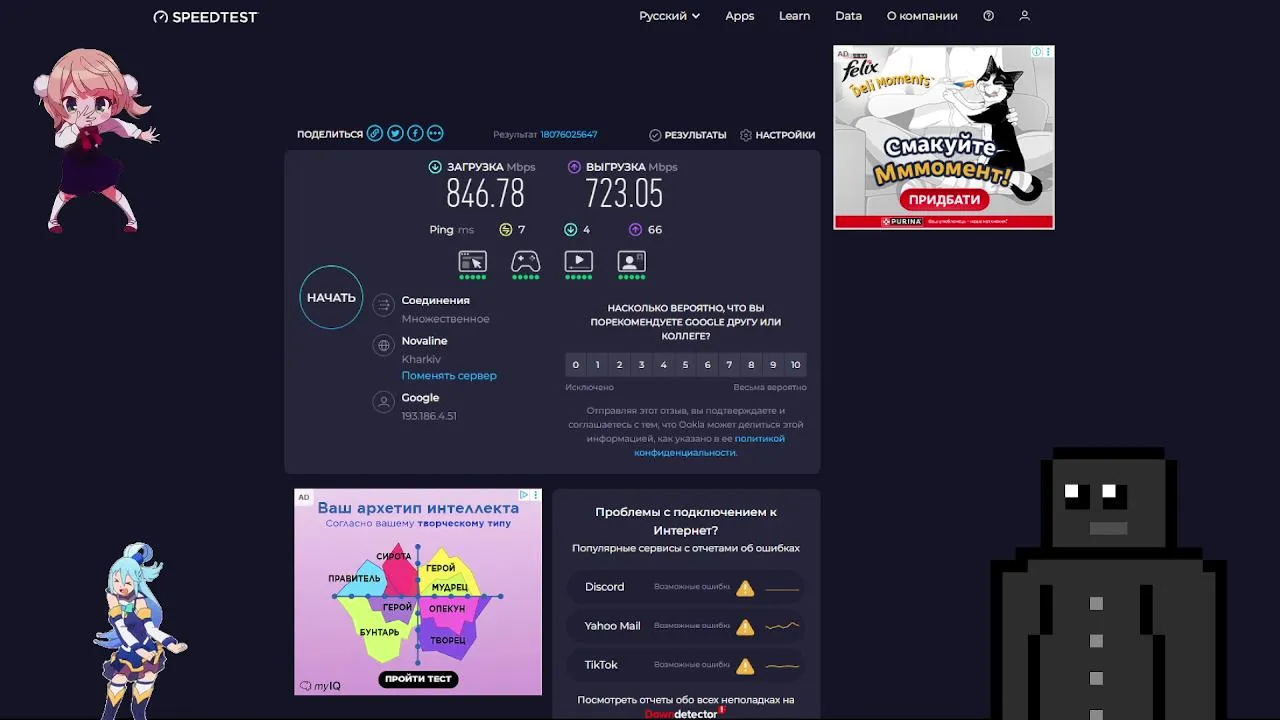
Task: Click ПРОЙТИ ТЕСТ button in myIQ ad
Action: [418, 679]
